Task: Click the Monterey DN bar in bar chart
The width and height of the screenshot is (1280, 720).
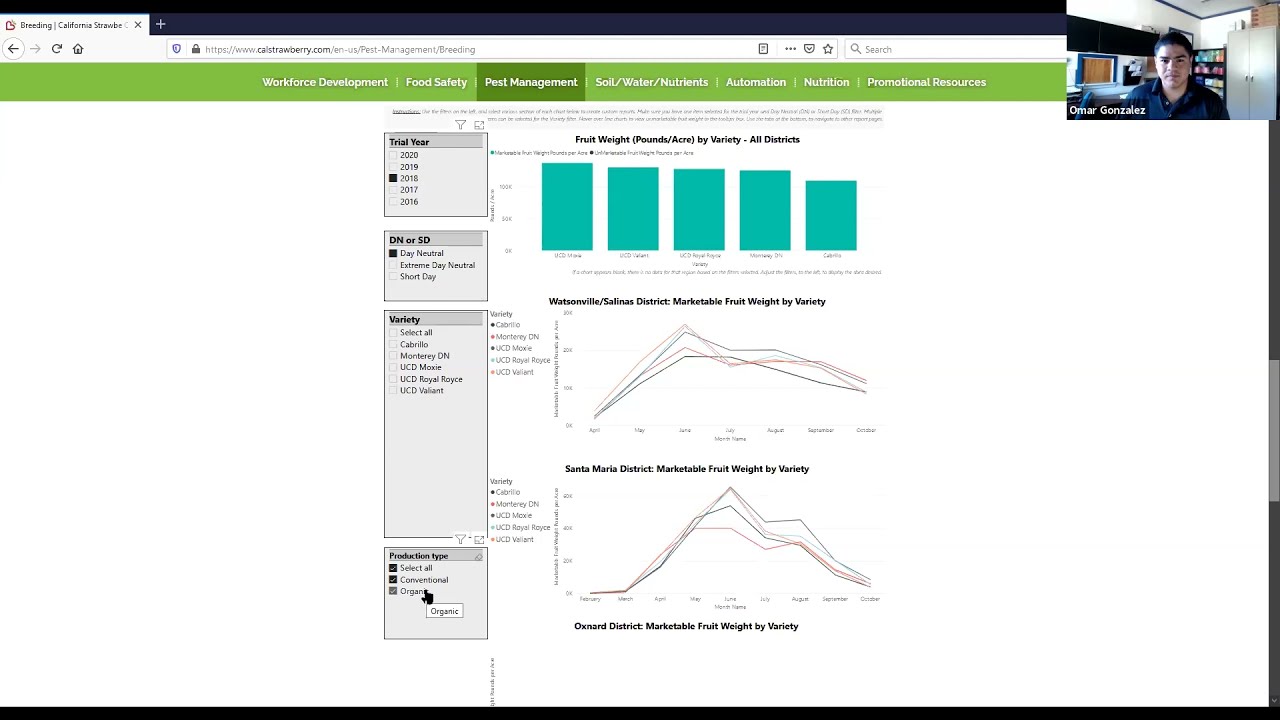Action: [765, 210]
